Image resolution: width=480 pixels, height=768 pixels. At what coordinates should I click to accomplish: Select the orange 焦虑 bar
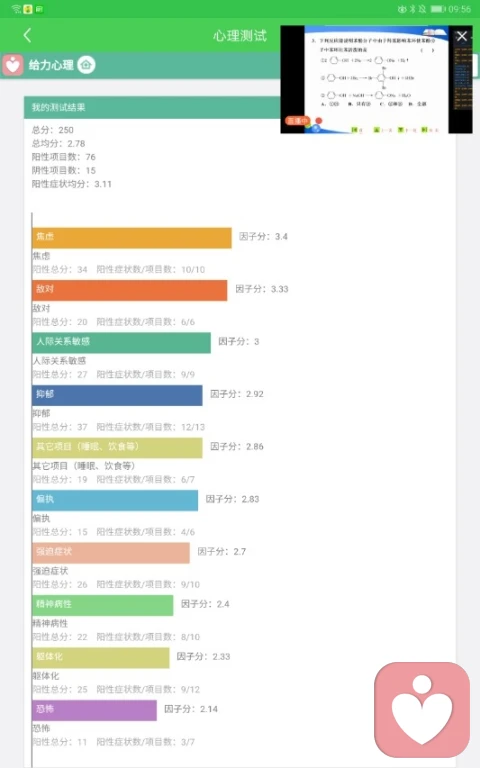132,238
